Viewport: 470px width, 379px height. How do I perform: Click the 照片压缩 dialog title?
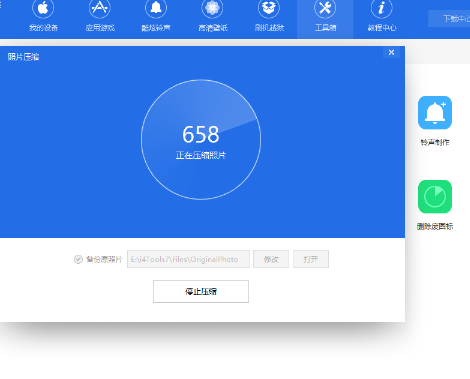tap(23, 57)
